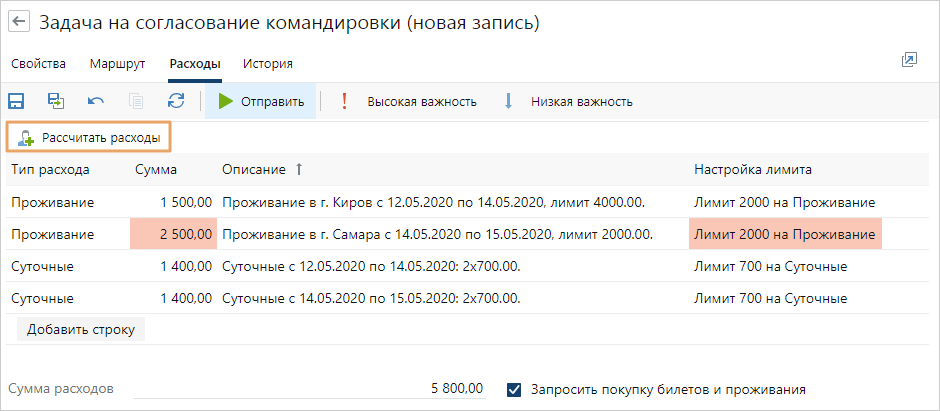Open the card in a new window icon
This screenshot has width=940, height=411.
coord(909,60)
